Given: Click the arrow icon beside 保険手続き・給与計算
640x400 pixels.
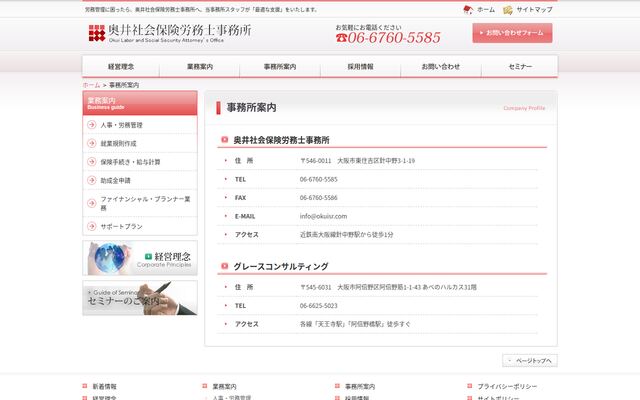Looking at the screenshot, I should pyautogui.click(x=92, y=162).
